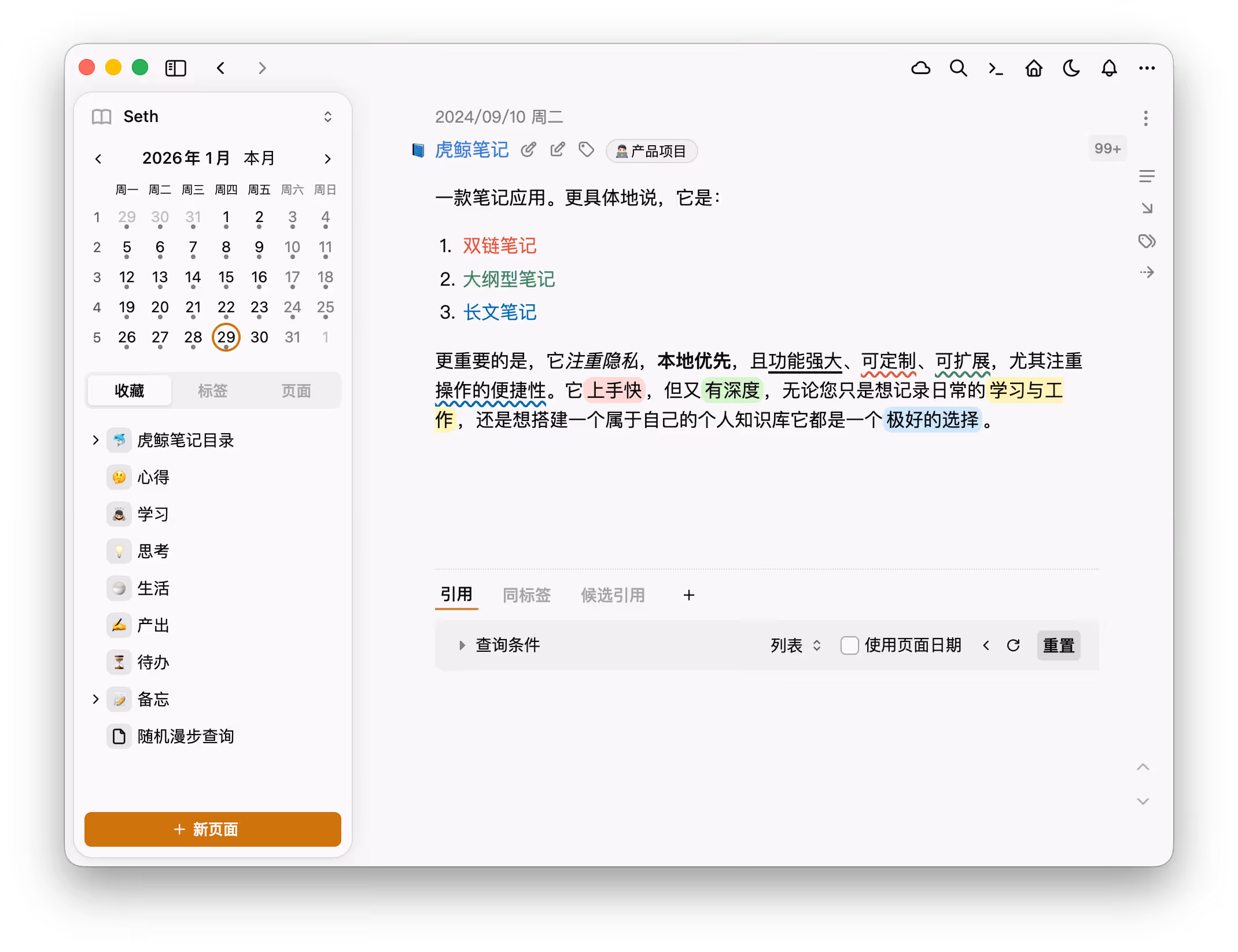The image size is (1238, 952).
Task: Check 使用页面日期 checkbox
Action: [x=849, y=645]
